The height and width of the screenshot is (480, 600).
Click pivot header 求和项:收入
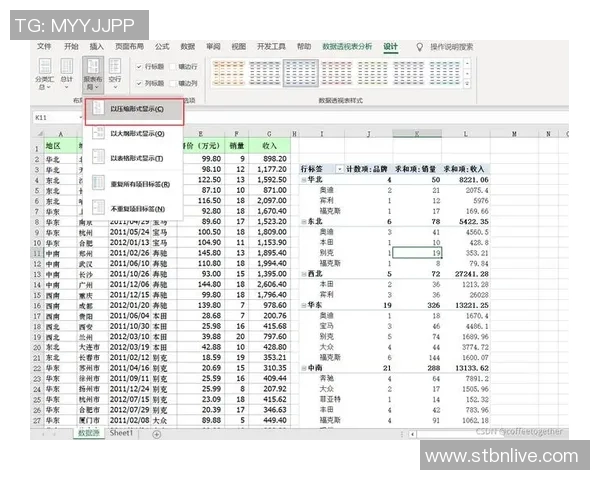coord(464,169)
